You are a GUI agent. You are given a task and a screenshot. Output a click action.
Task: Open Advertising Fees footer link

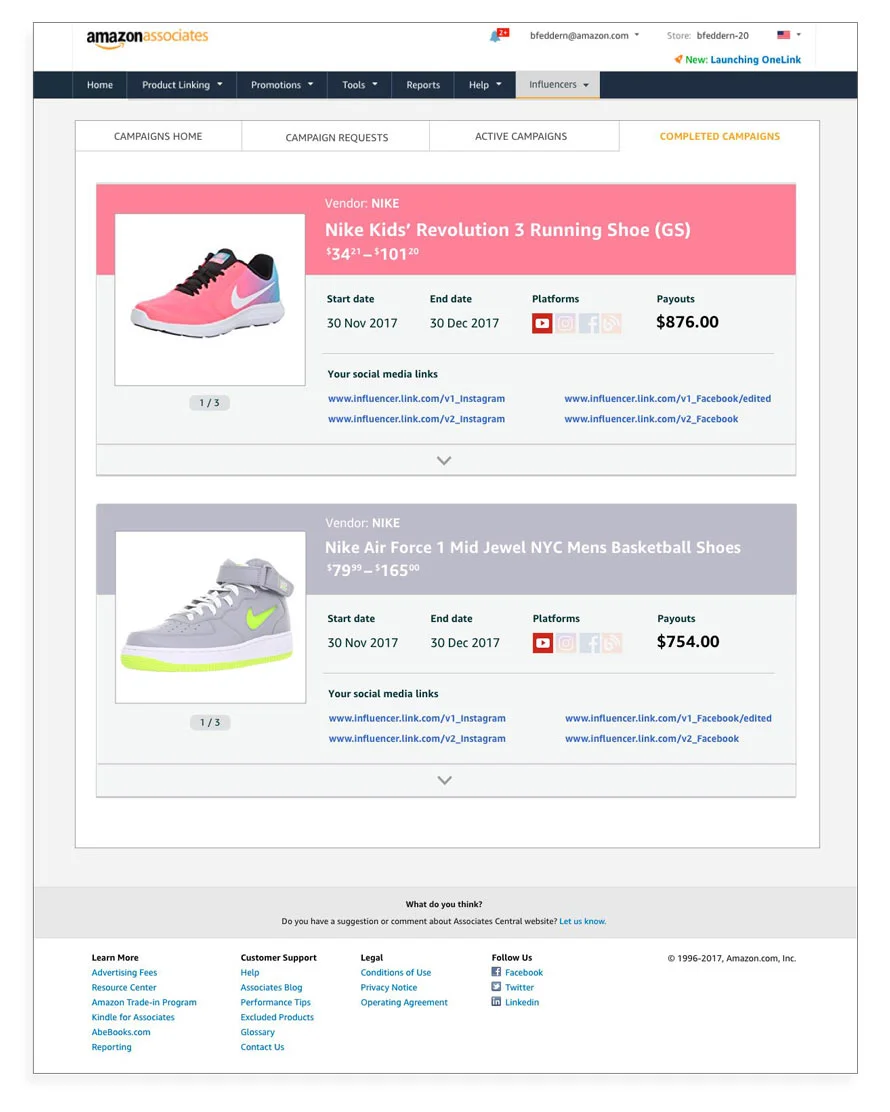click(124, 972)
